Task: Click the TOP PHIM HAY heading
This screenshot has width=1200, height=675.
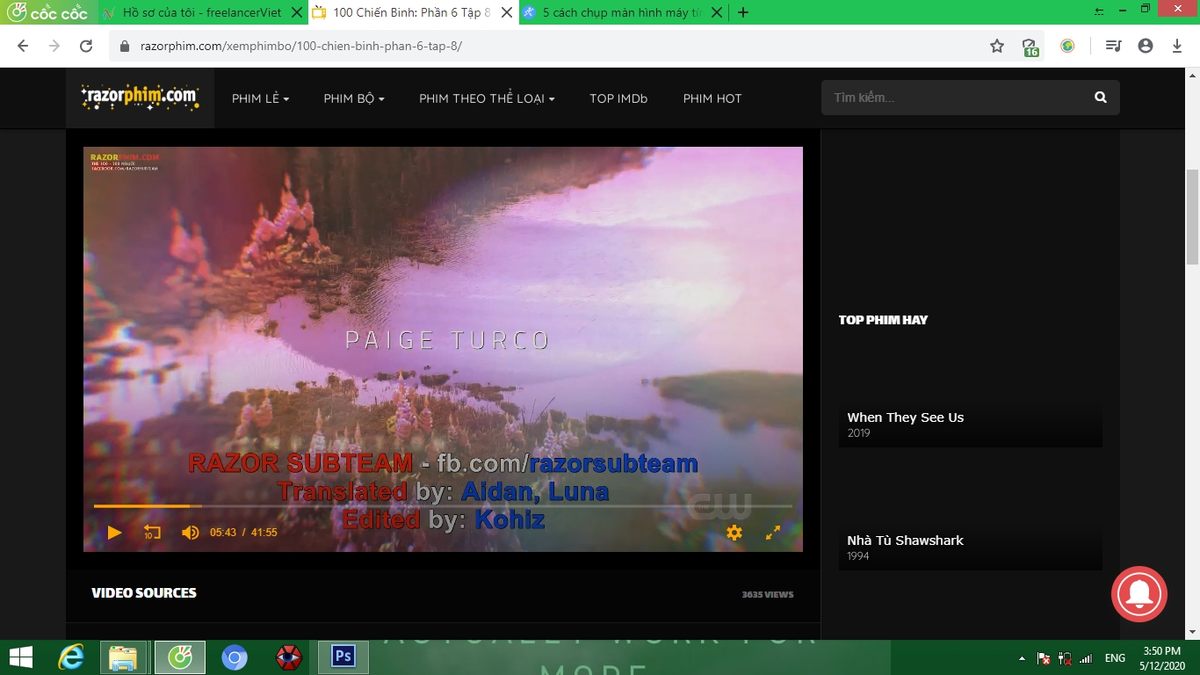Action: (x=883, y=320)
